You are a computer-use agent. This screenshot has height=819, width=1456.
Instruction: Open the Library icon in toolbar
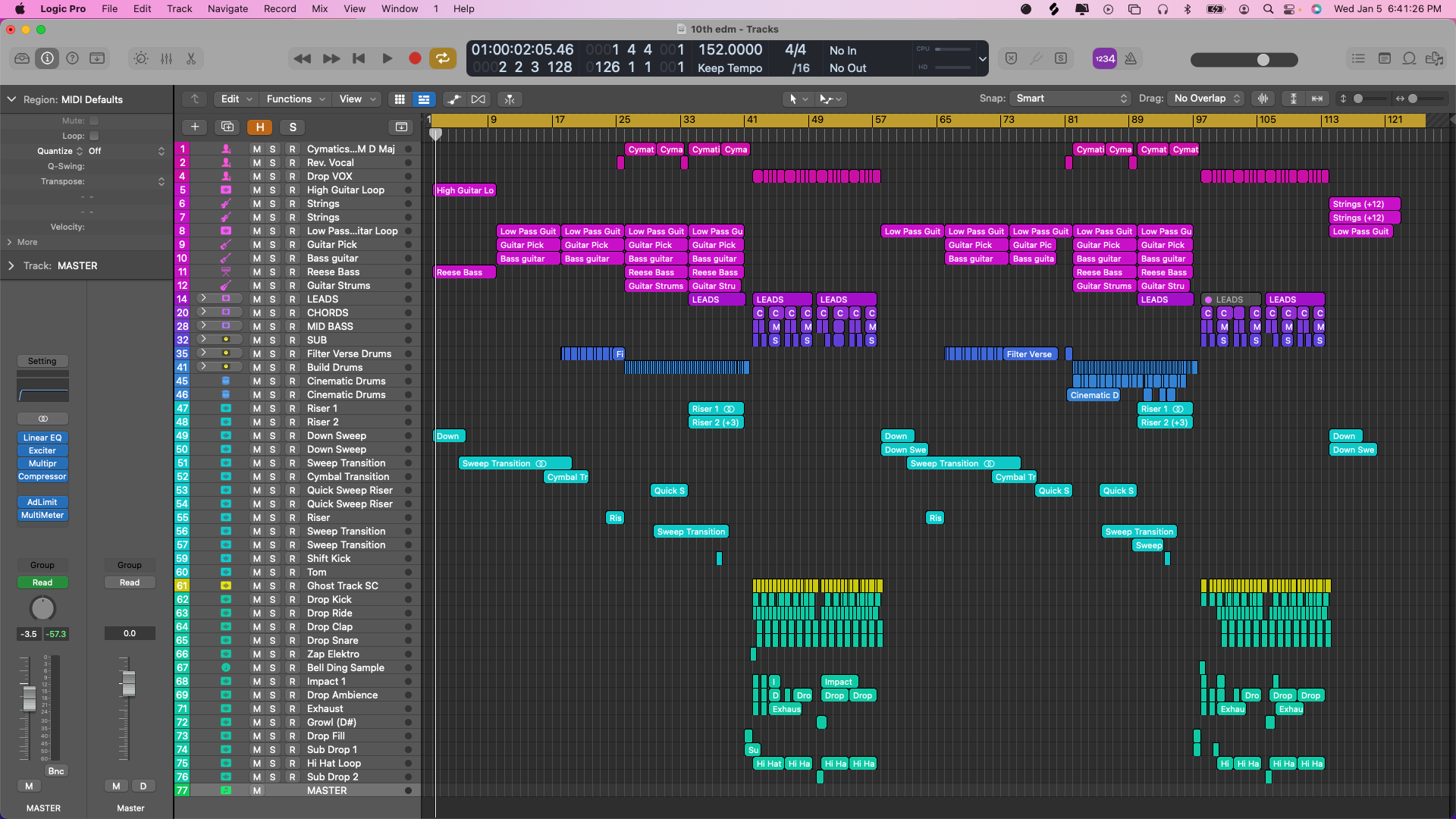[x=22, y=58]
